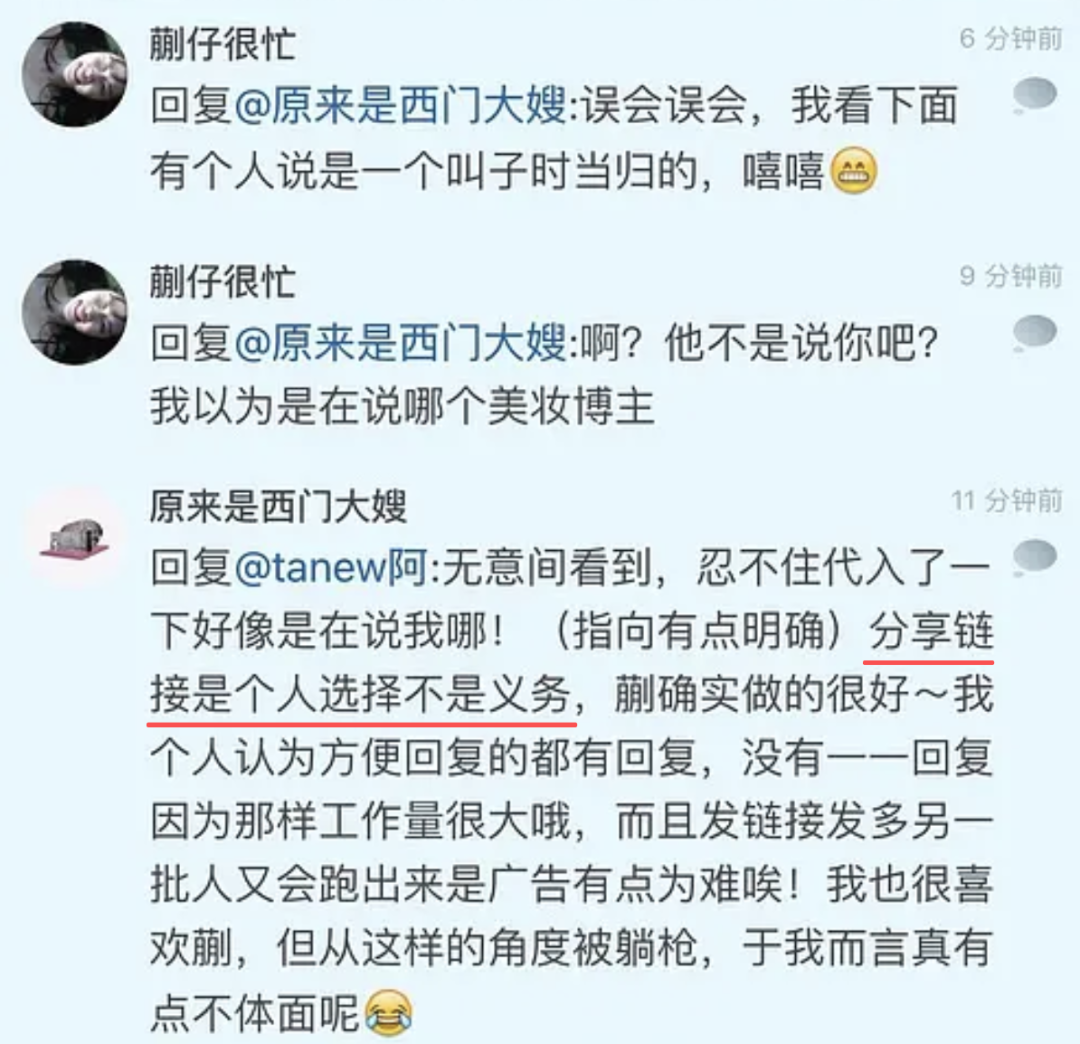
Task: Follow @tanew阿 mention in third comment
Action: pos(331,568)
